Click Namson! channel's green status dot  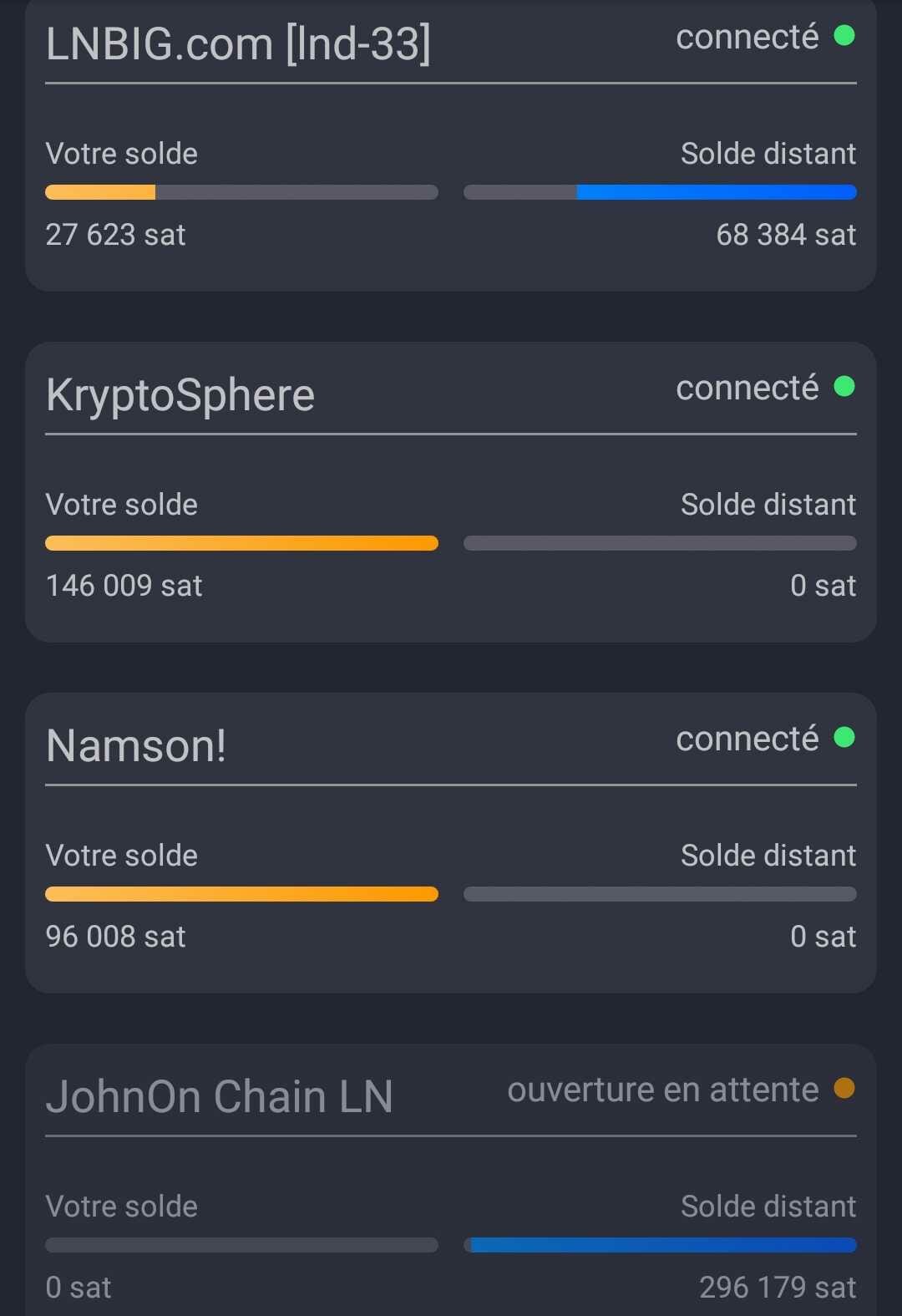[x=844, y=738]
